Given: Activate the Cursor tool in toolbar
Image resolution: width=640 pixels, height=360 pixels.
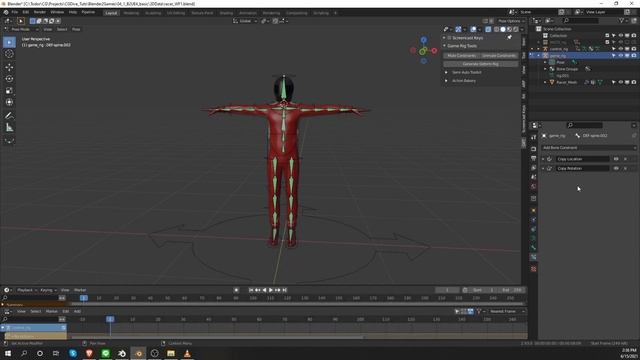Looking at the screenshot, I should [x=9, y=54].
